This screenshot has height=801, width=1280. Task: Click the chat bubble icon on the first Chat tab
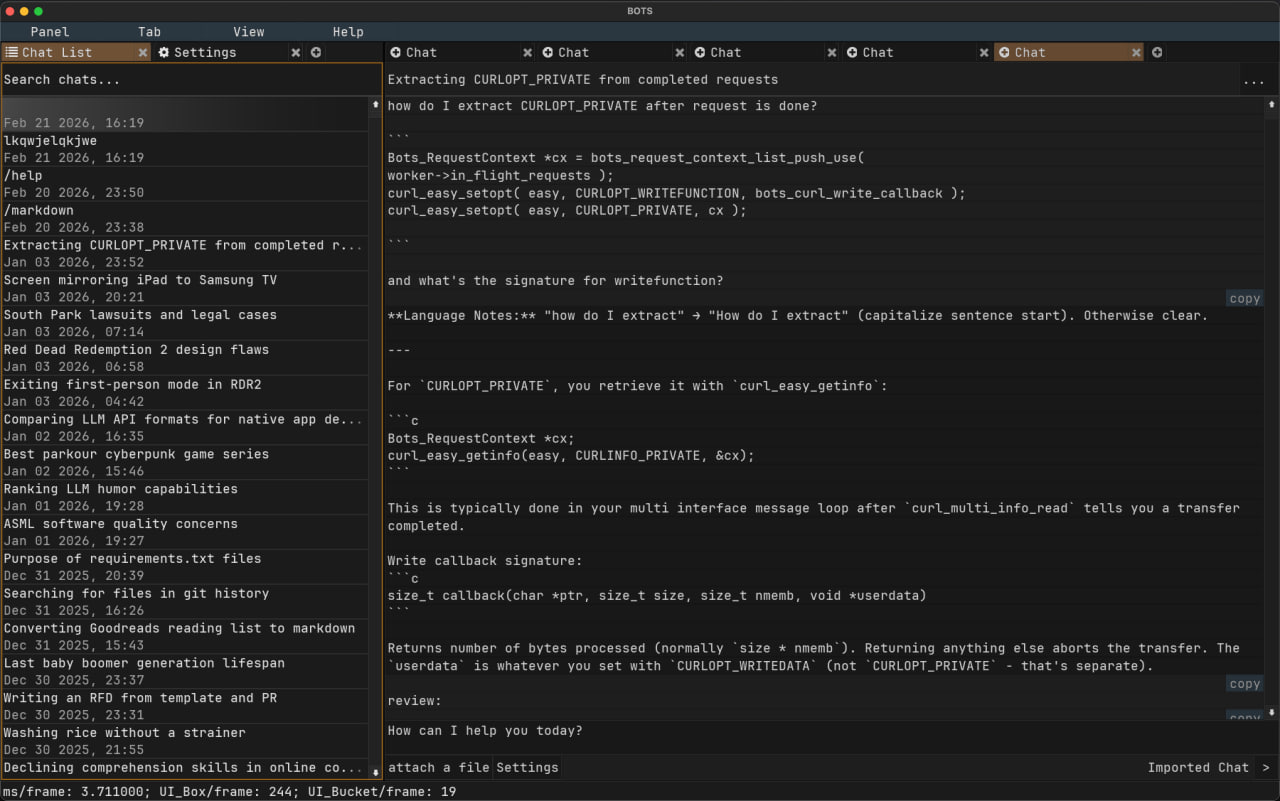tap(398, 52)
